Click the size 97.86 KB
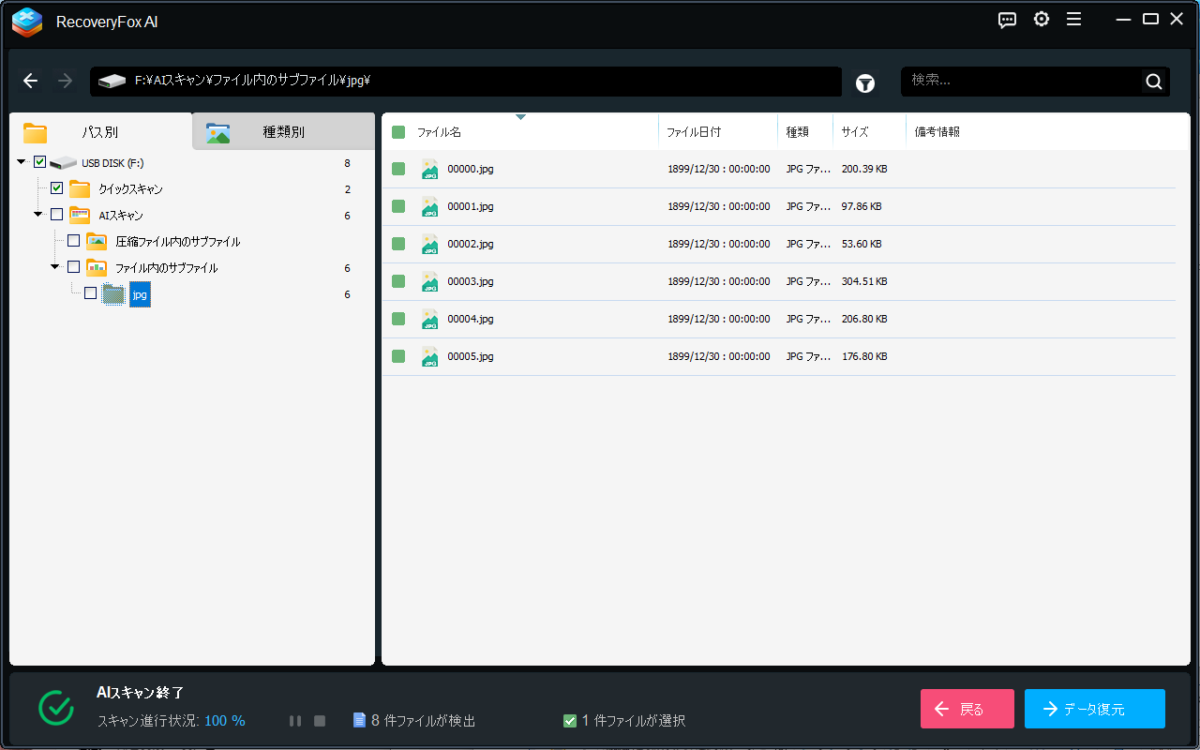1200x750 pixels. point(862,207)
